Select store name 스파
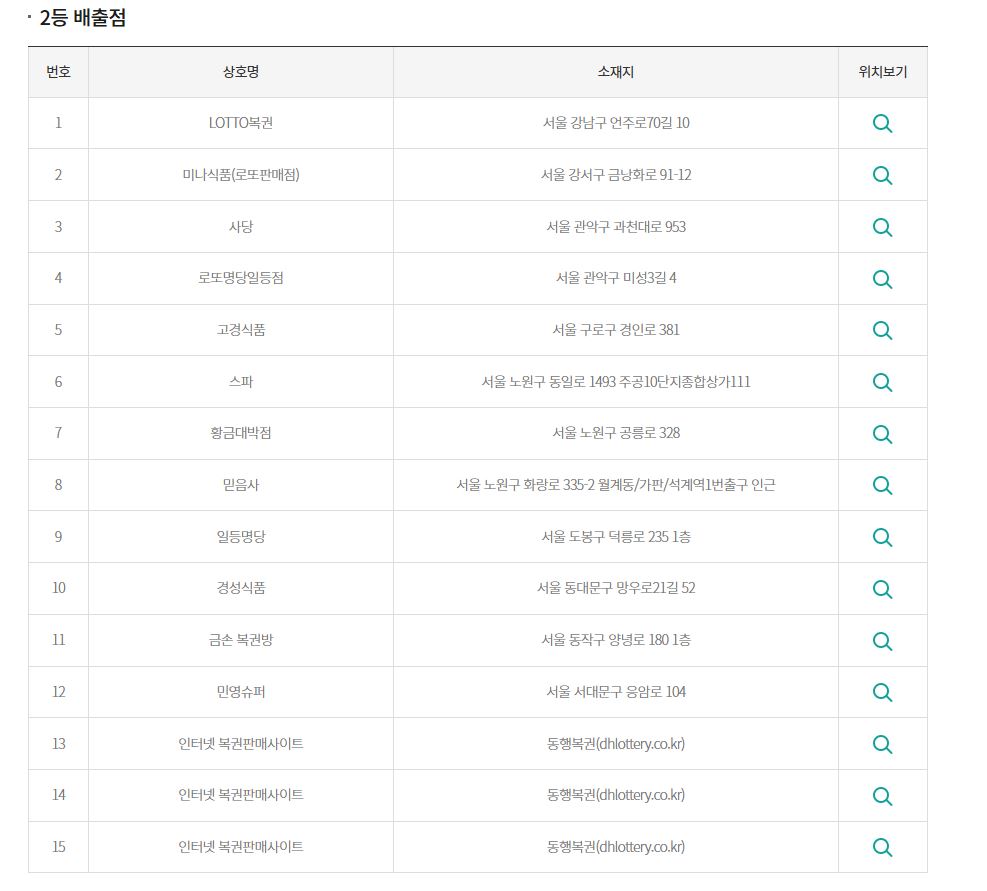 coord(241,382)
